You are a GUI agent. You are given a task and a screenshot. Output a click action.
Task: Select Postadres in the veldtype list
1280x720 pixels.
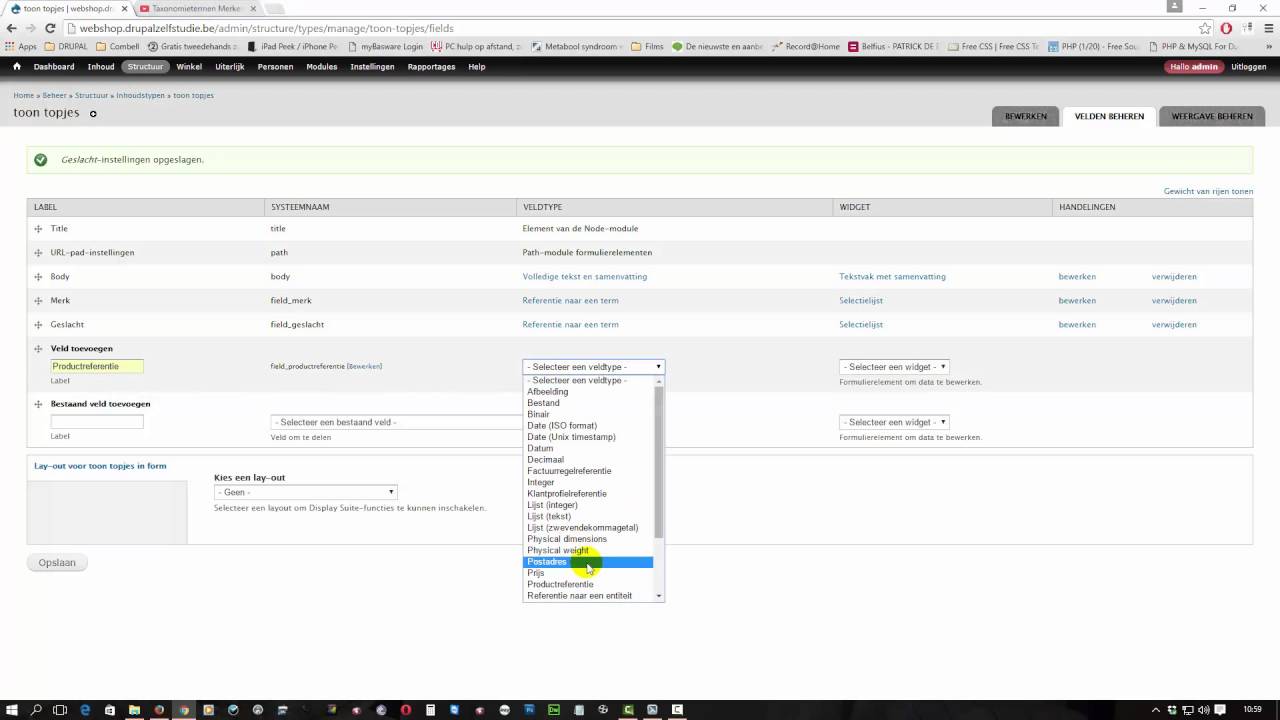point(589,562)
